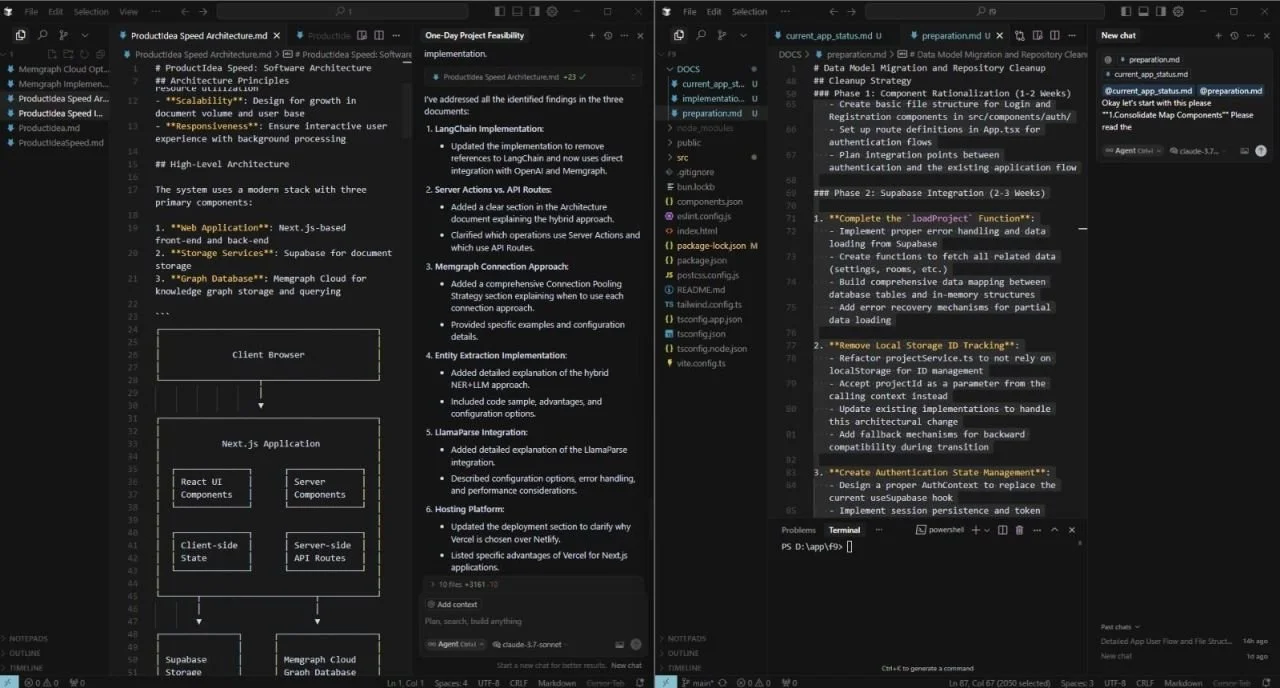This screenshot has height=688, width=1280.
Task: Expand Past chats list
Action: tap(1120, 627)
